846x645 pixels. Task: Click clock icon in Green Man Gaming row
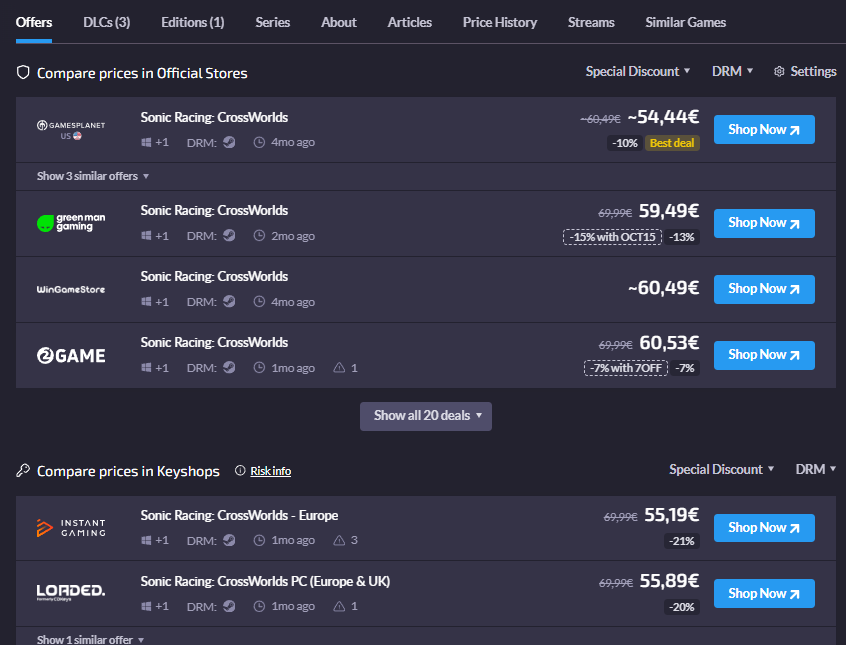click(x=260, y=235)
